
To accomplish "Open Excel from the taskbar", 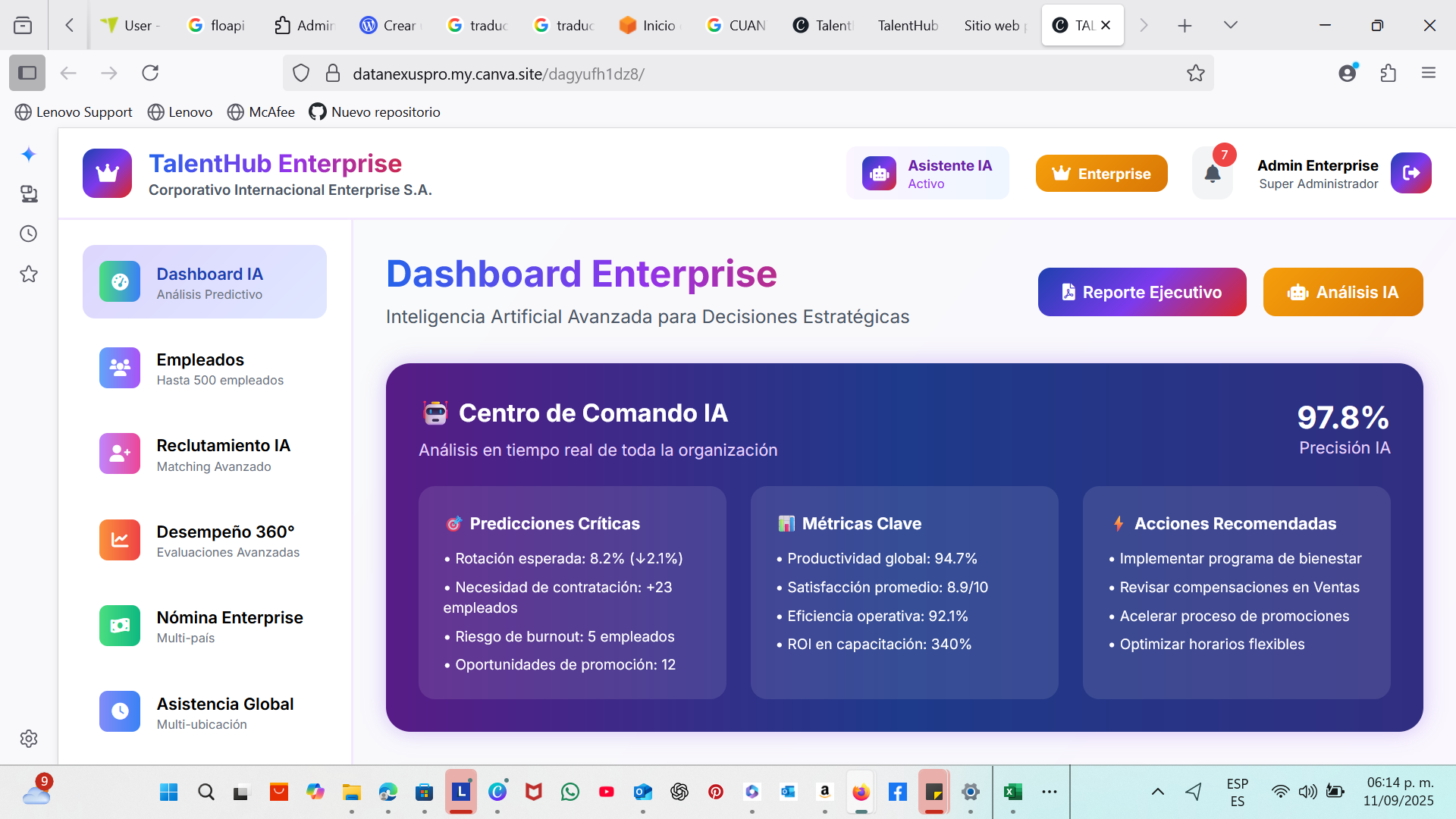I will coord(1012,792).
